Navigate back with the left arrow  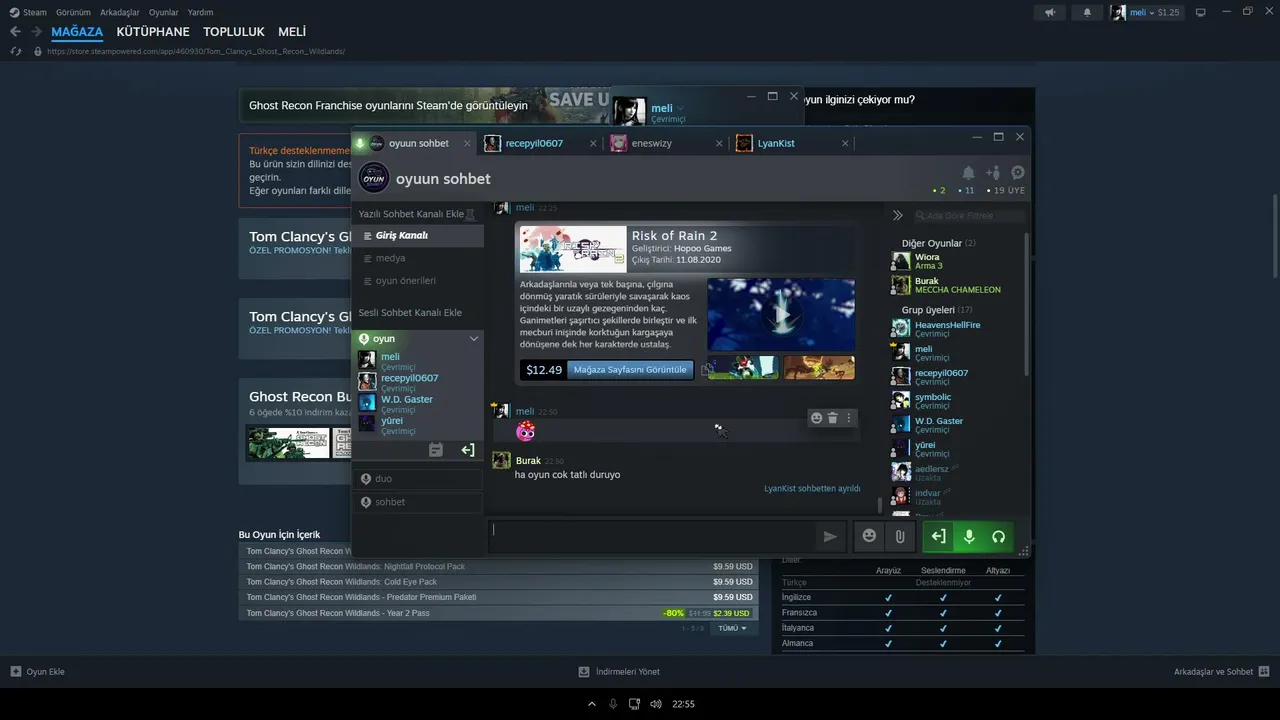15,32
